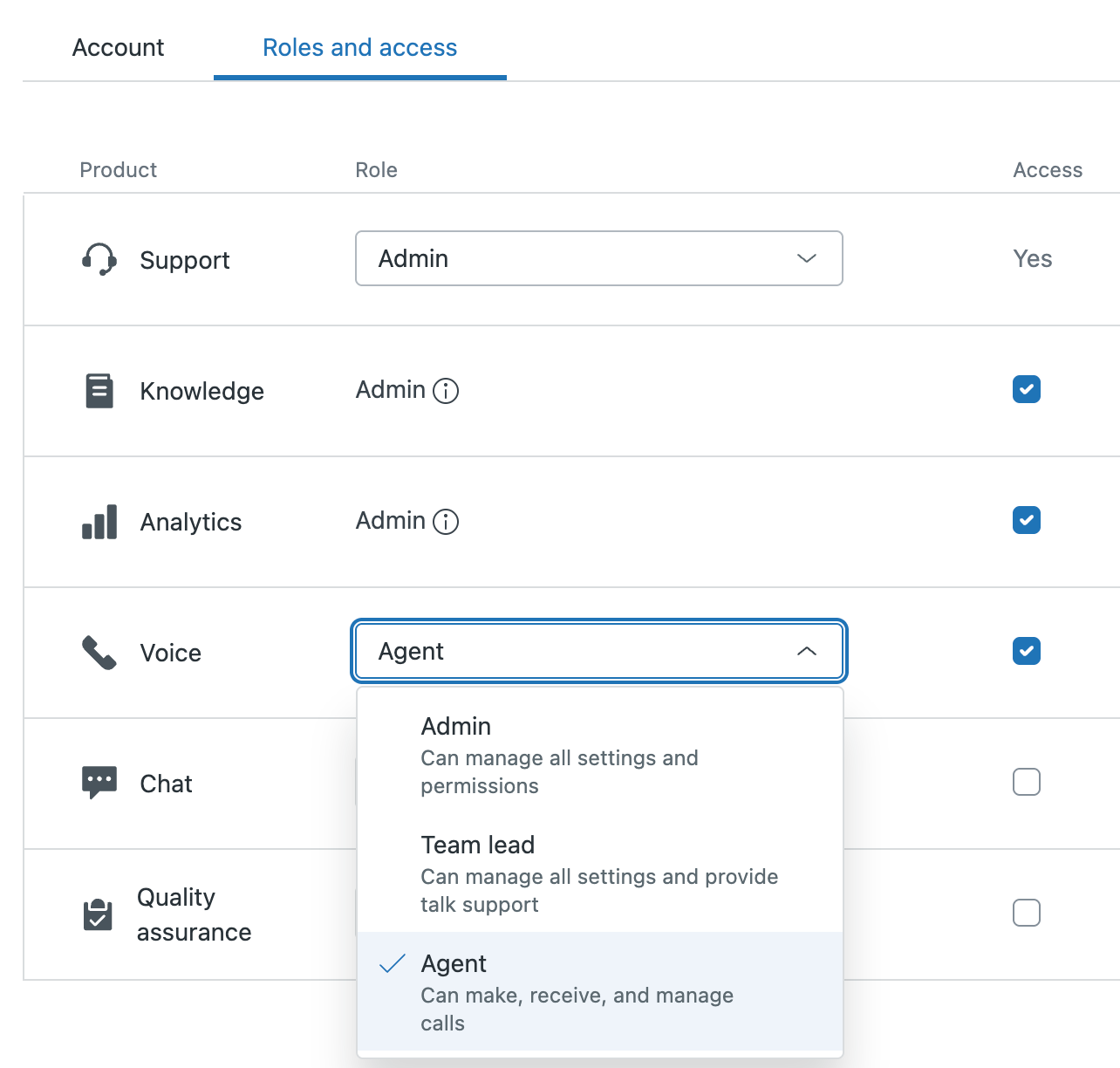The height and width of the screenshot is (1068, 1120).
Task: Enable Quality assurance access checkbox
Action: click(x=1027, y=913)
